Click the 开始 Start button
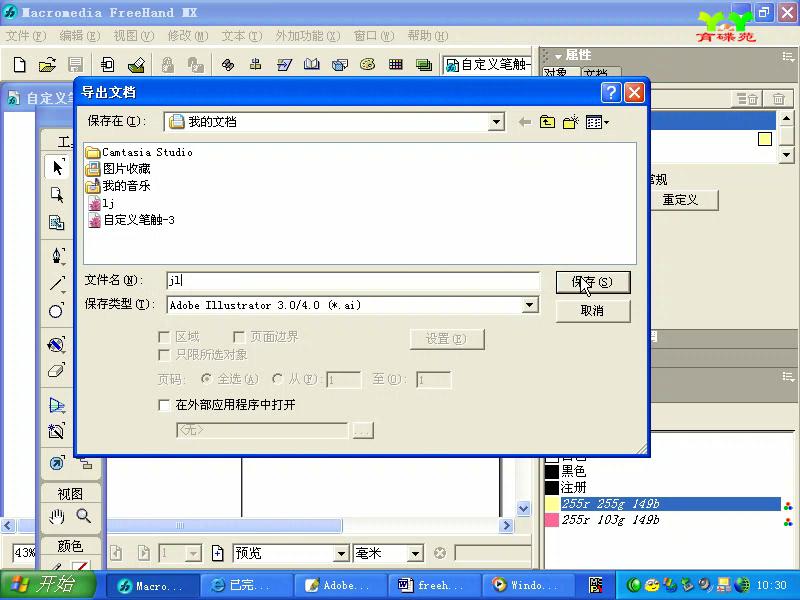The image size is (800, 600). pos(48,585)
